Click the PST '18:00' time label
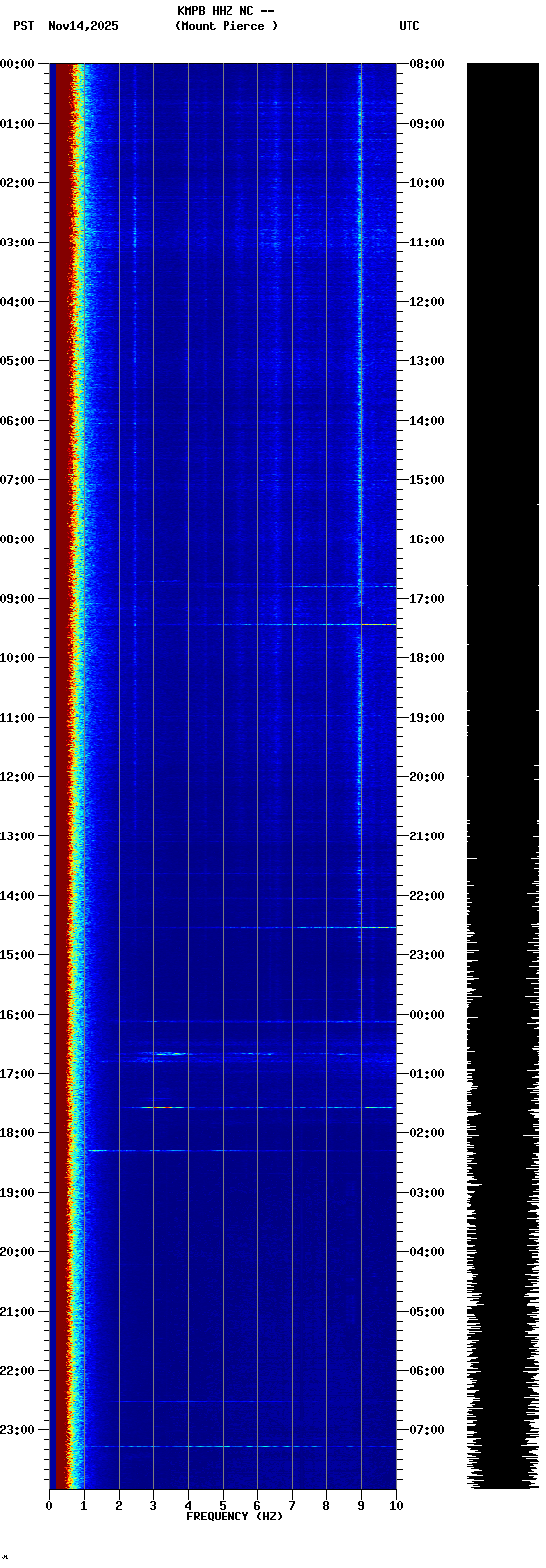 [17, 1133]
